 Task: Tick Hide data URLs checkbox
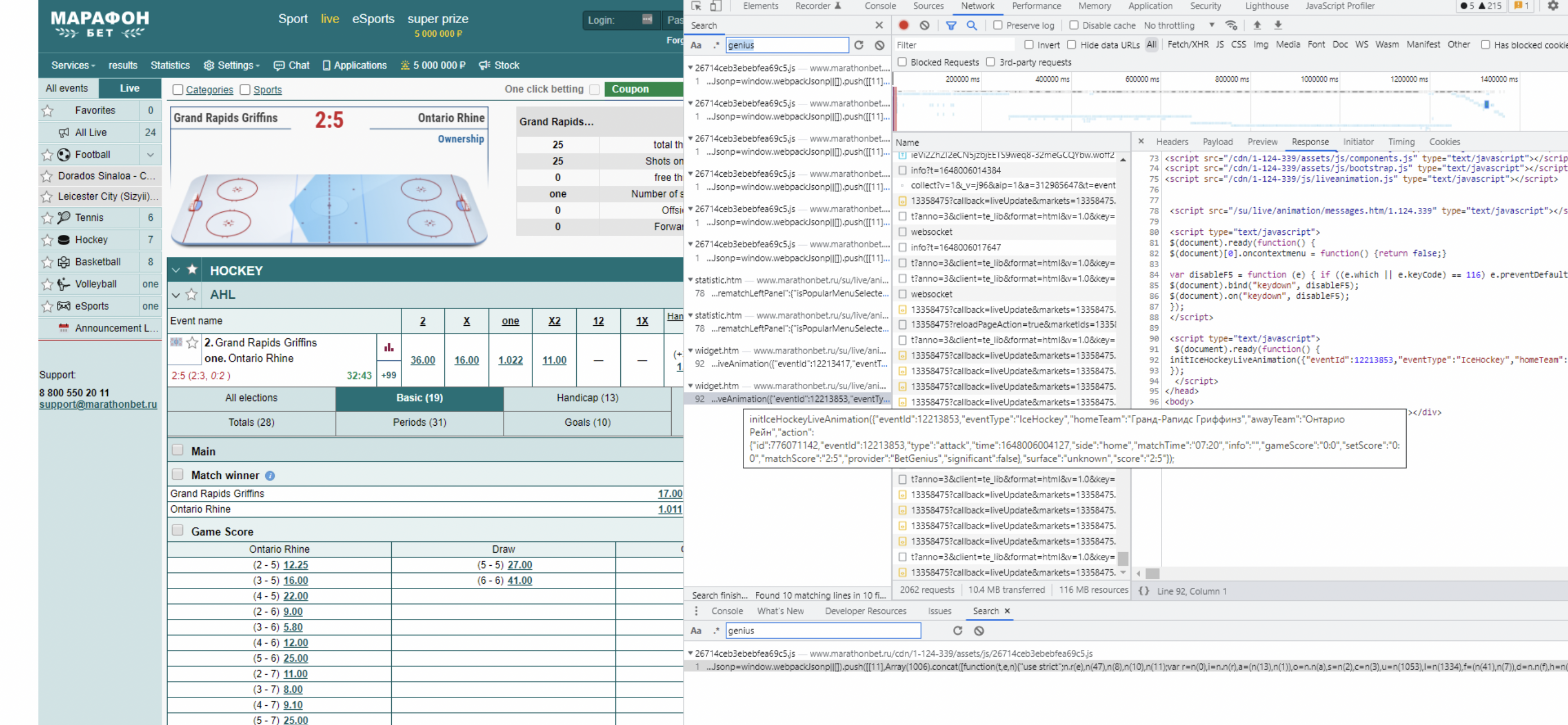pos(1071,45)
